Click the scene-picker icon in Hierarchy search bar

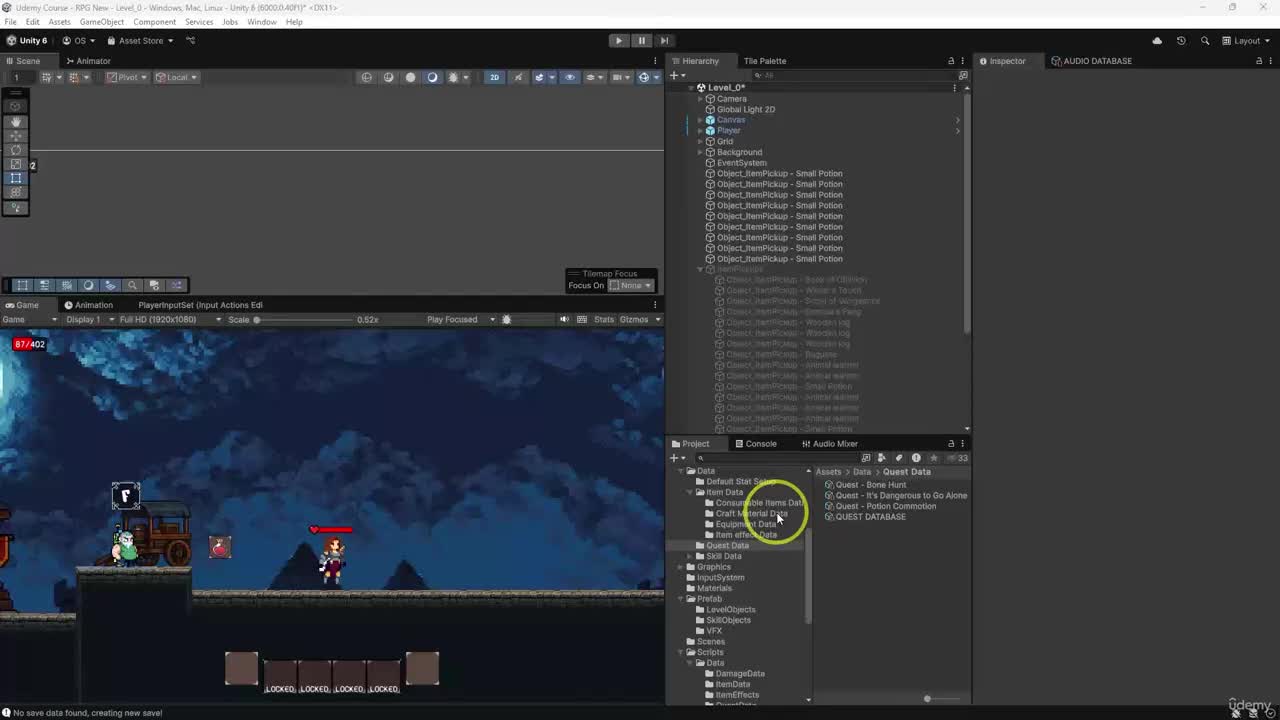pos(963,76)
